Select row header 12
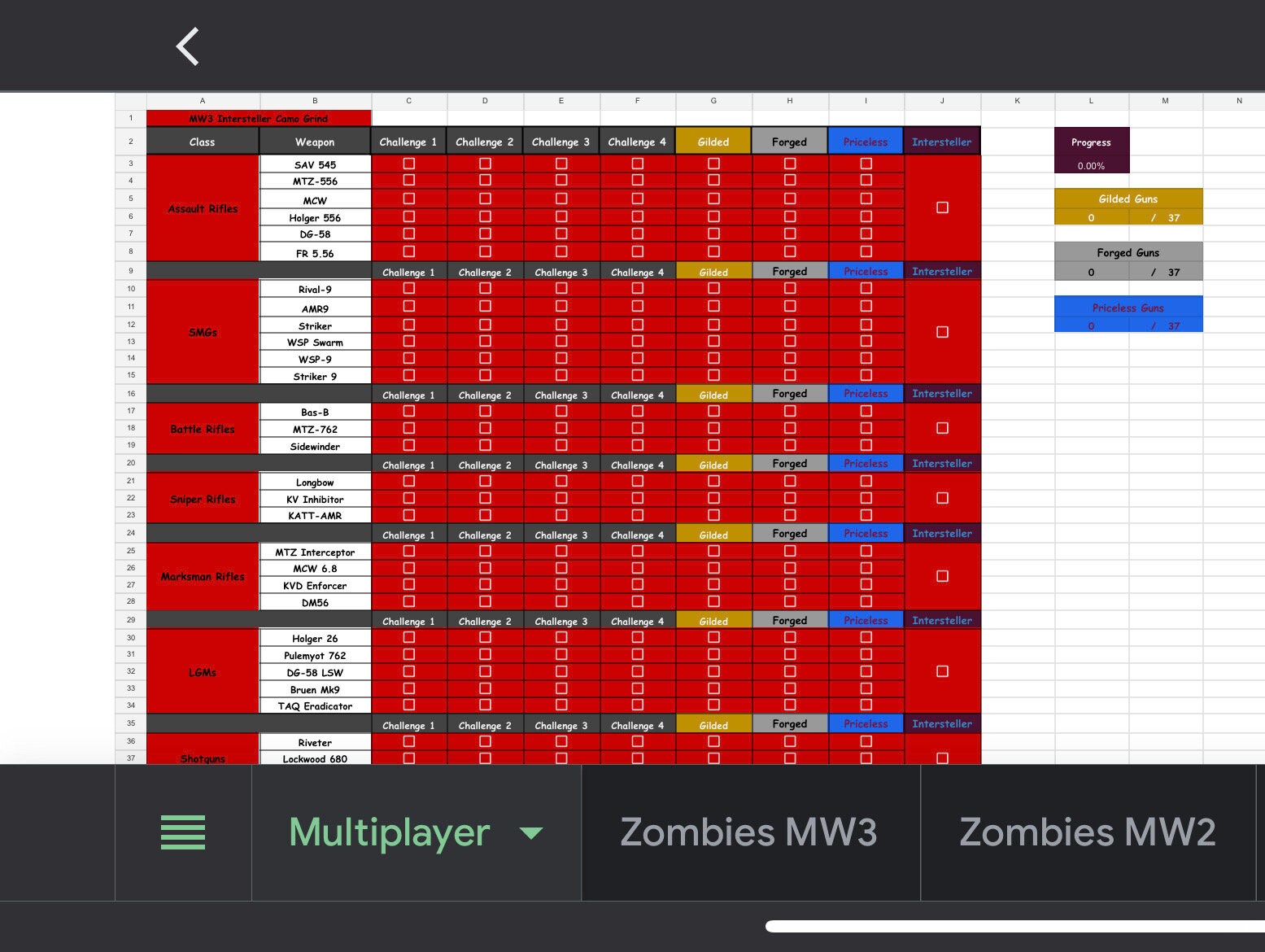This screenshot has height=952, width=1265. click(131, 325)
